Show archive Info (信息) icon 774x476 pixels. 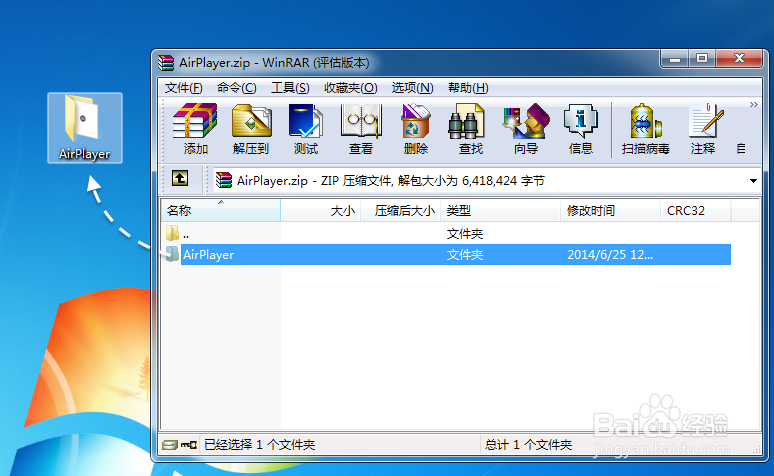[580, 128]
